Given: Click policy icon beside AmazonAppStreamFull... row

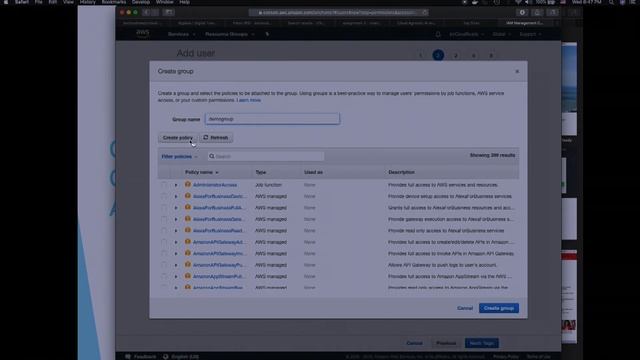Looking at the screenshot, I should (188, 276).
